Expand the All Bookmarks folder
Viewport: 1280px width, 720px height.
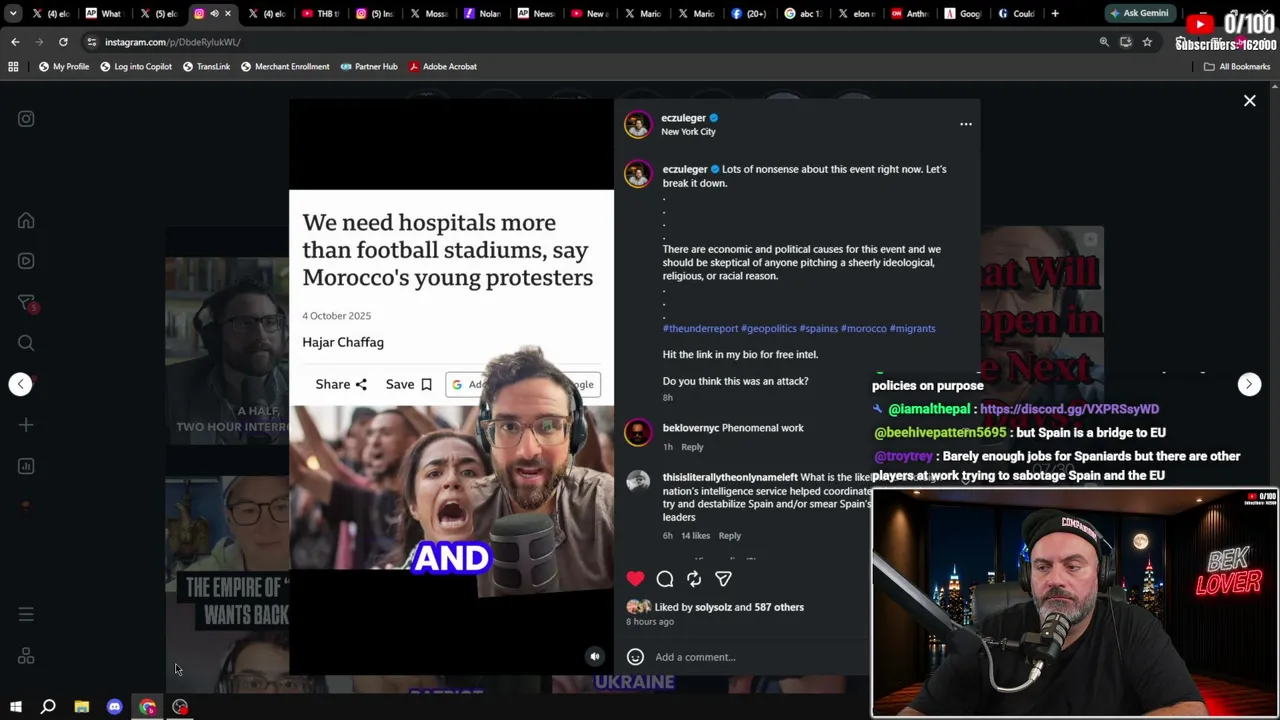tap(1237, 67)
